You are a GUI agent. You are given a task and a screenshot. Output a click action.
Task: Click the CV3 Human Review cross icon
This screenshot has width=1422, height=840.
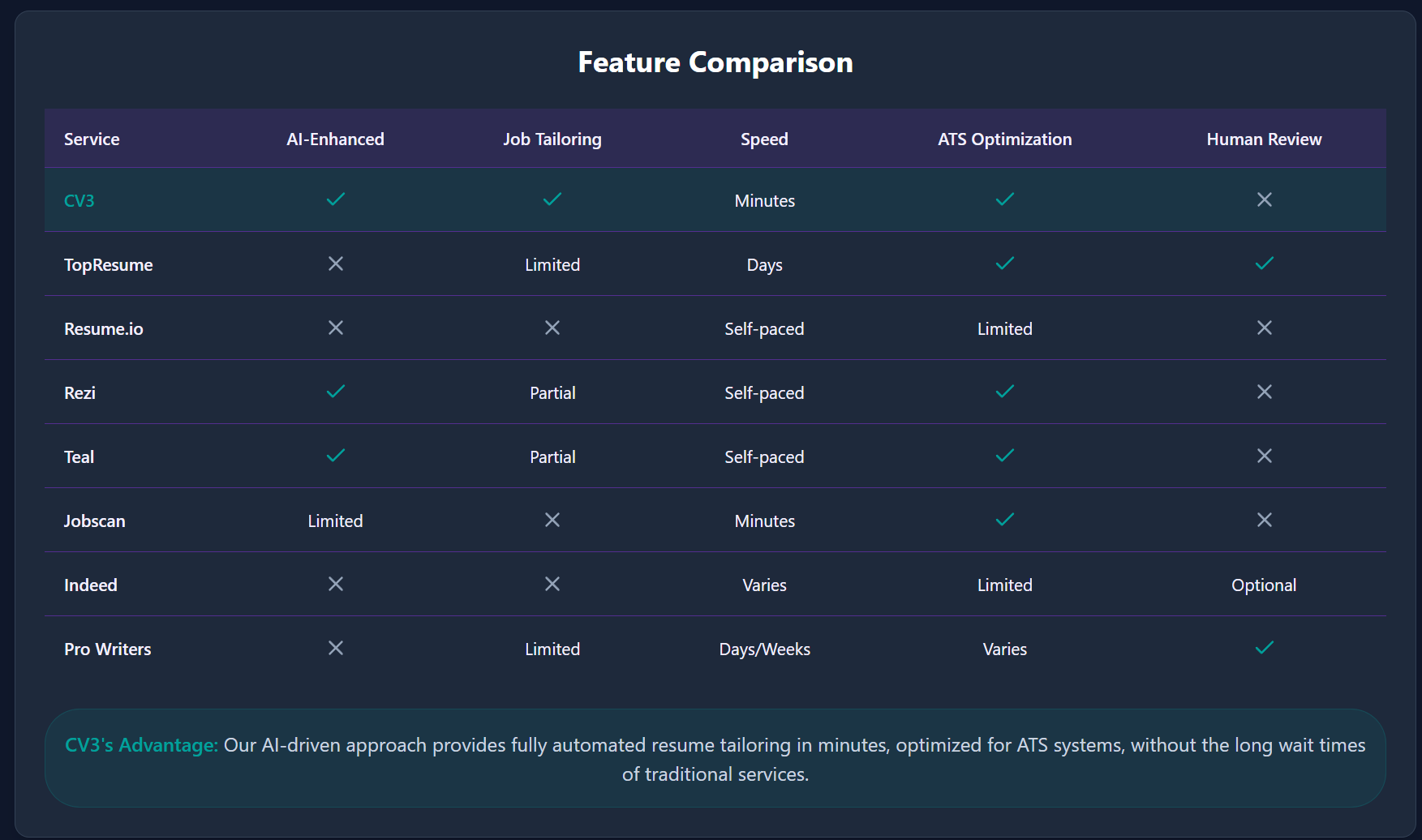(x=1264, y=199)
